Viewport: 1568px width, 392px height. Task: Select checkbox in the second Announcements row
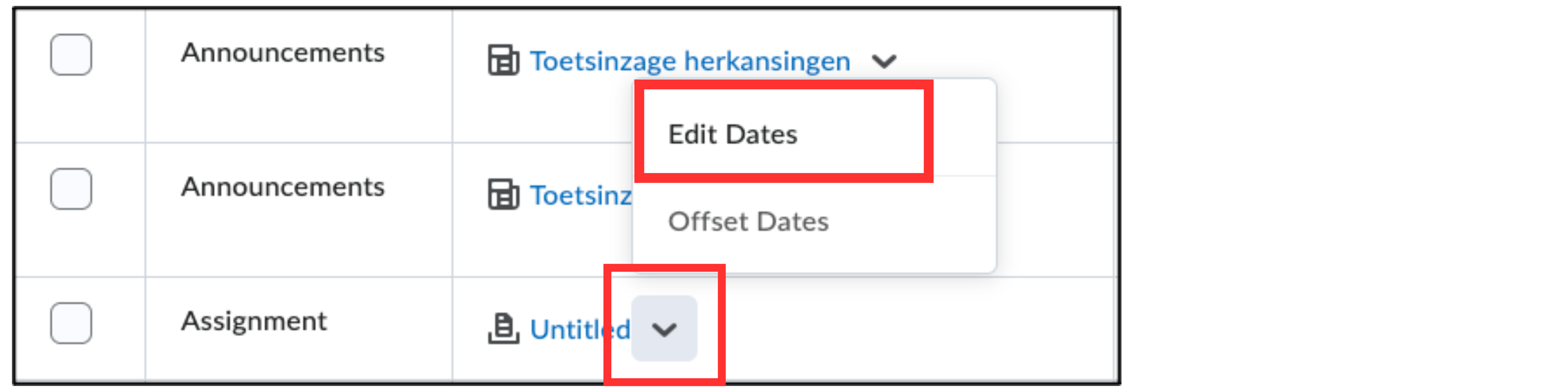71,189
